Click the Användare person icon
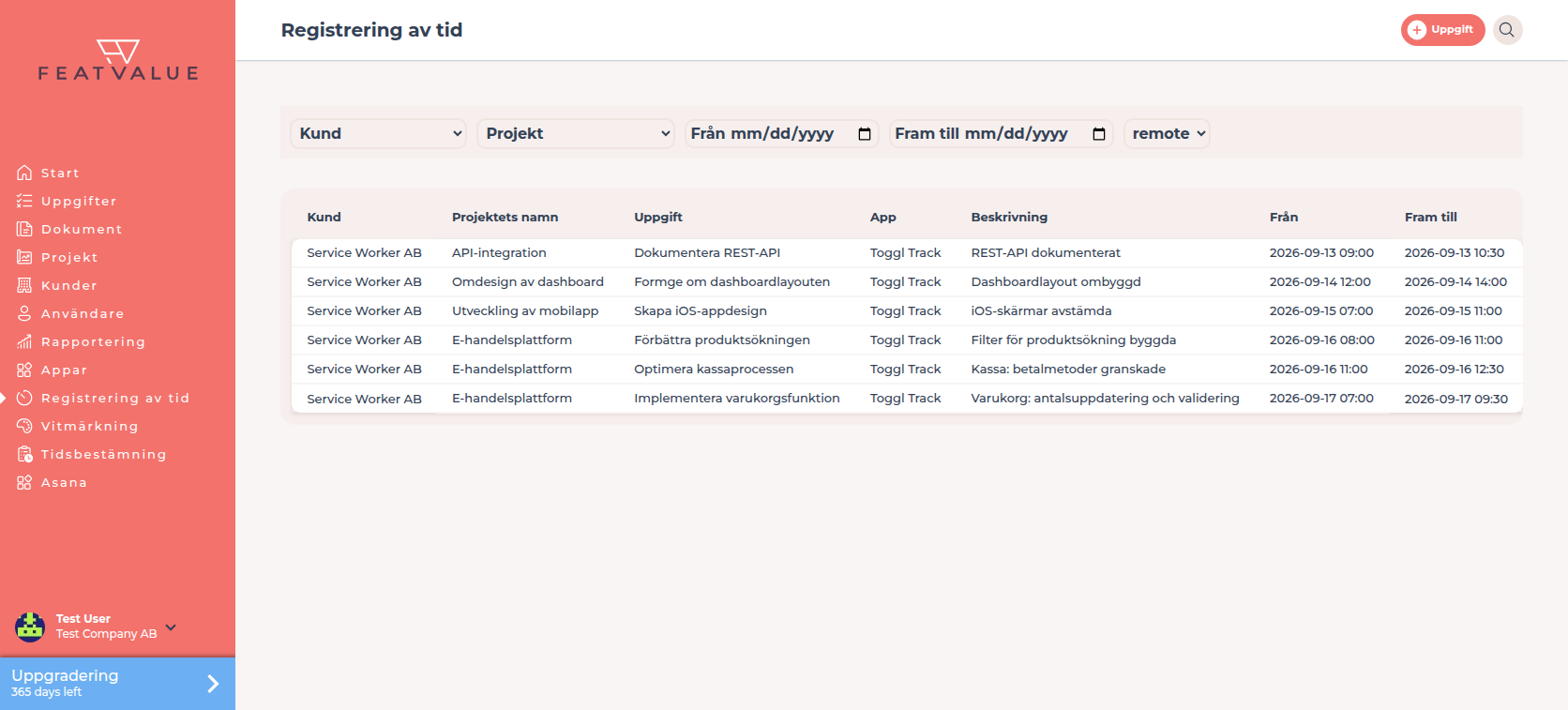 pyautogui.click(x=24, y=313)
